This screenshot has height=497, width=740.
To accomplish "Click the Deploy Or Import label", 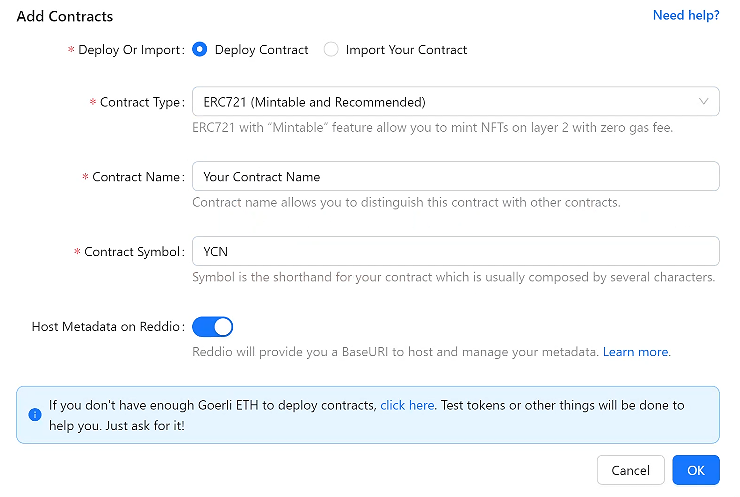I will tap(130, 50).
